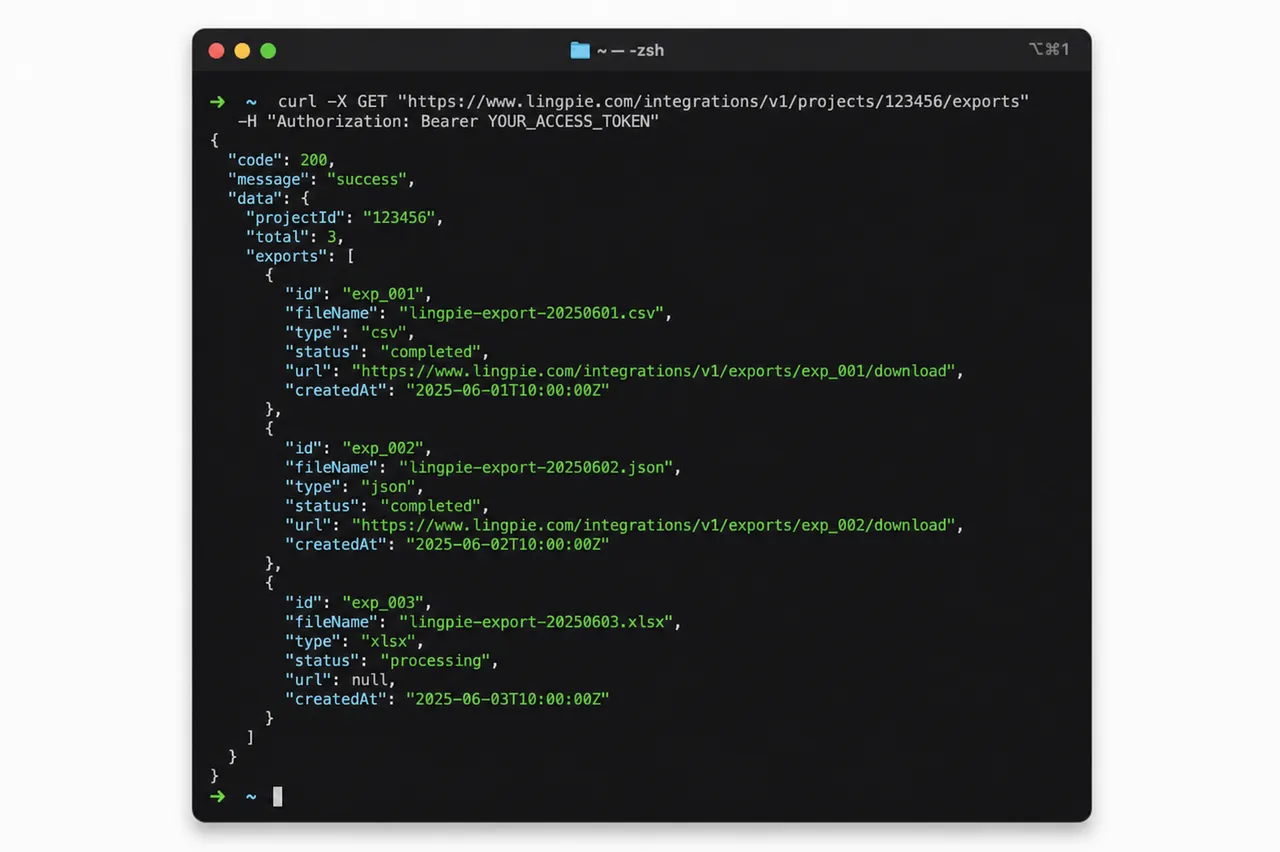The height and width of the screenshot is (852, 1280).
Task: Click file name lingpie-export-20250602.json
Action: (537, 467)
